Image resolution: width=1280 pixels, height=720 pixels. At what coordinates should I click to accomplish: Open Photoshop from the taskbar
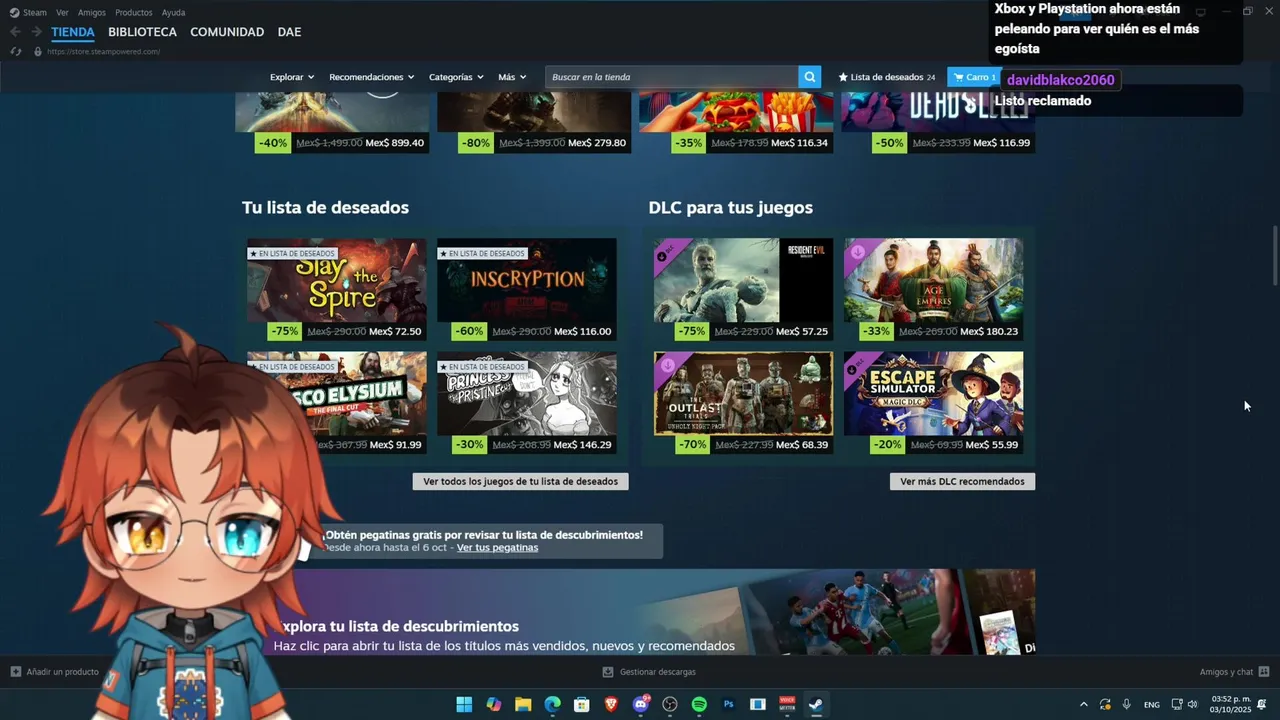(x=729, y=704)
